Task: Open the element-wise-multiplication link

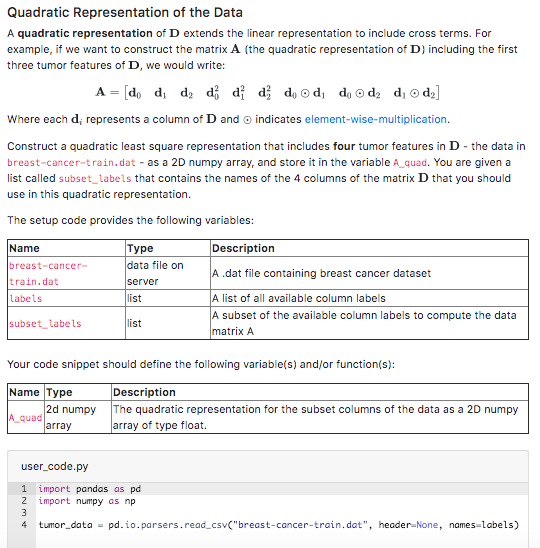Action: [x=376, y=120]
